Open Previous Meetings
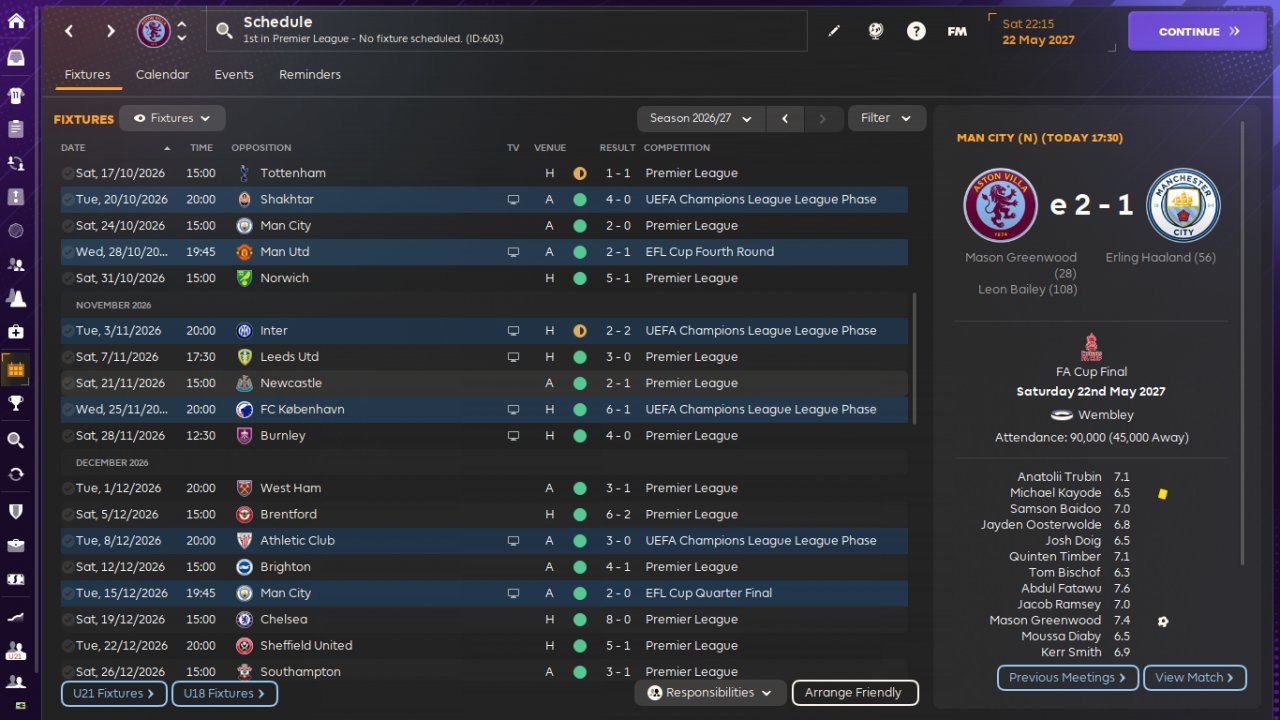 1068,678
